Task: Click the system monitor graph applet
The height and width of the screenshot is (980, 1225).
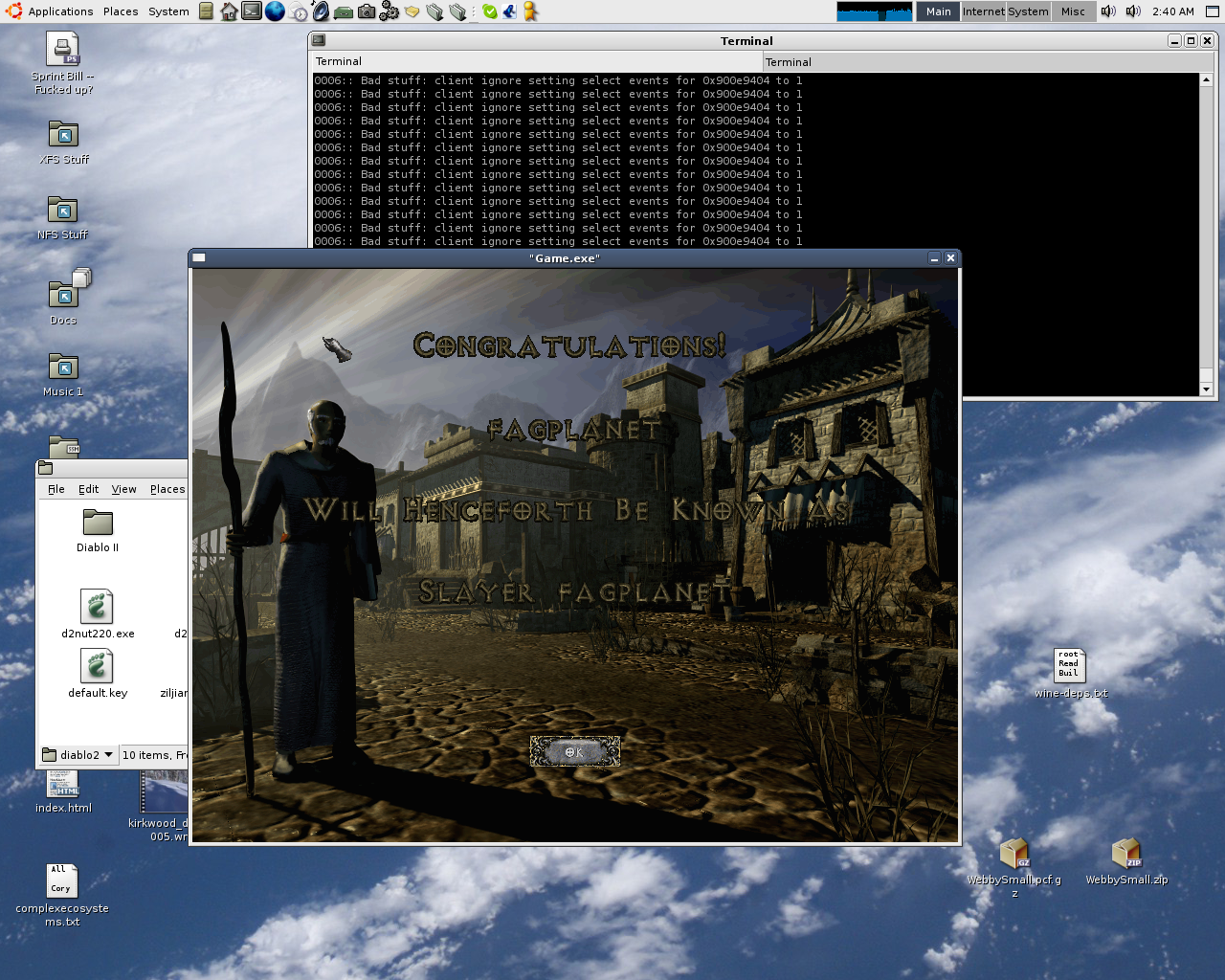Action: 875,11
